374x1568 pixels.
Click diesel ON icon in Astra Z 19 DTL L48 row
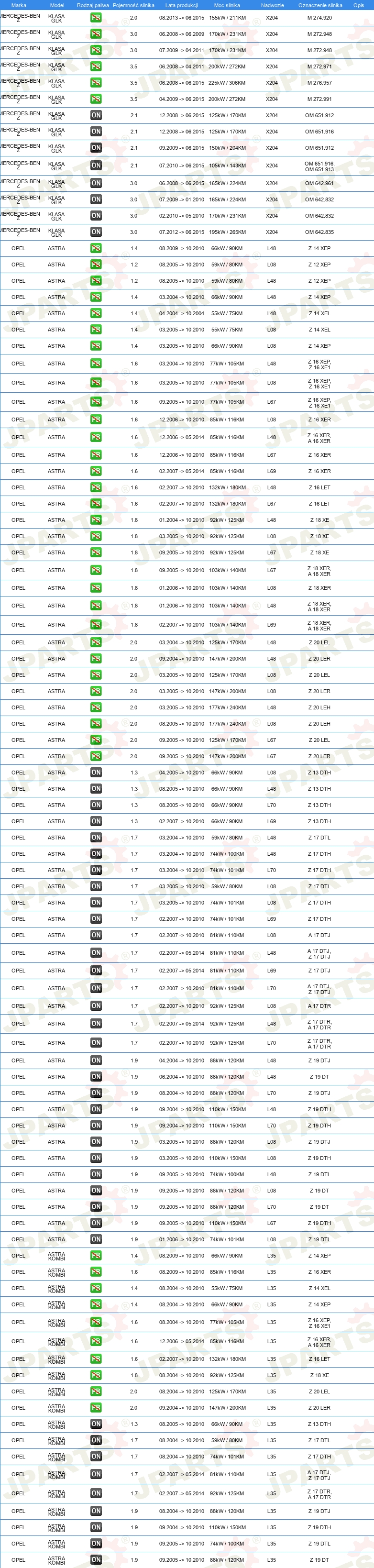(96, 1175)
